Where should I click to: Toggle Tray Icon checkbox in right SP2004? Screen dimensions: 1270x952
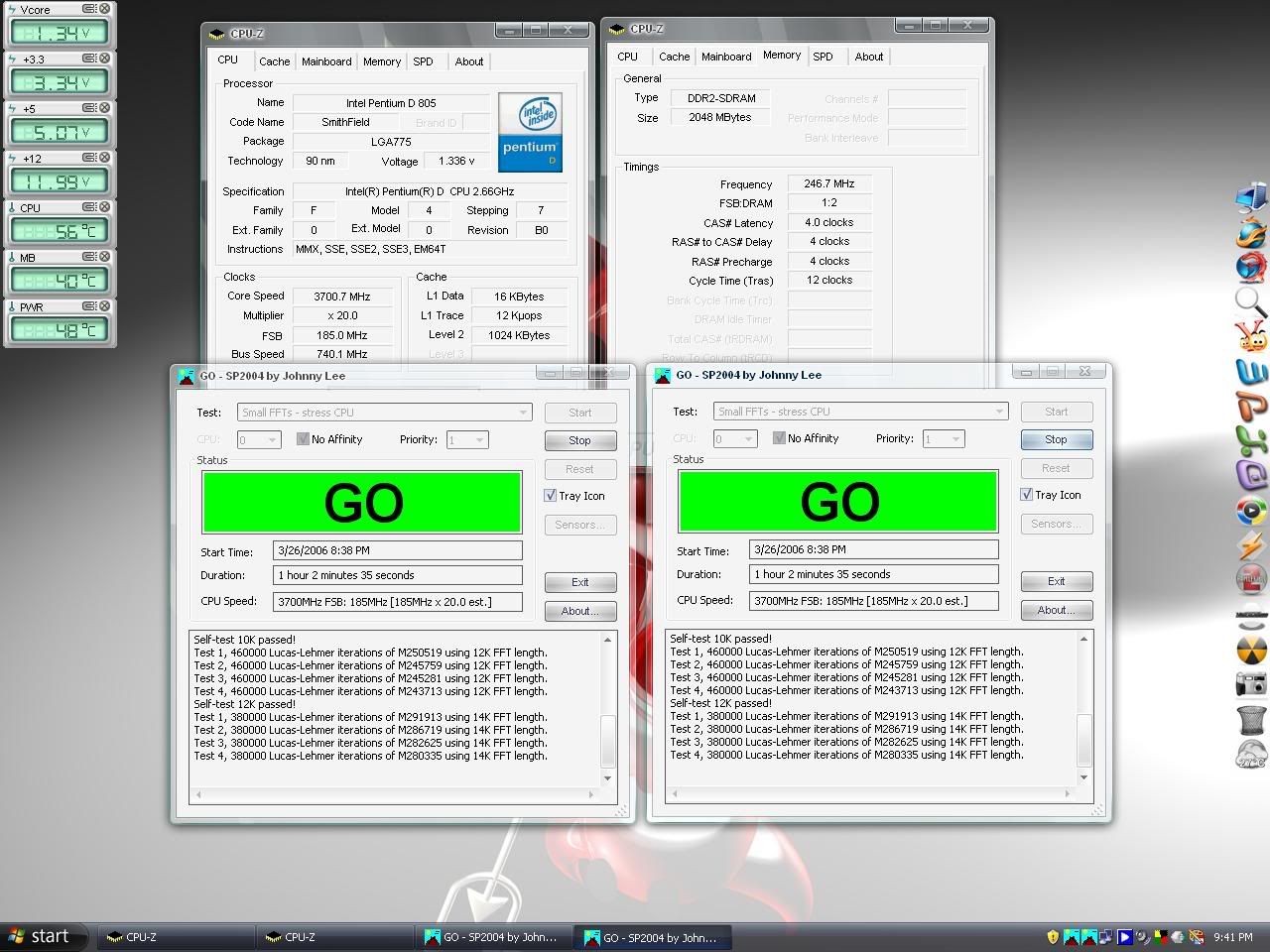[x=1027, y=495]
